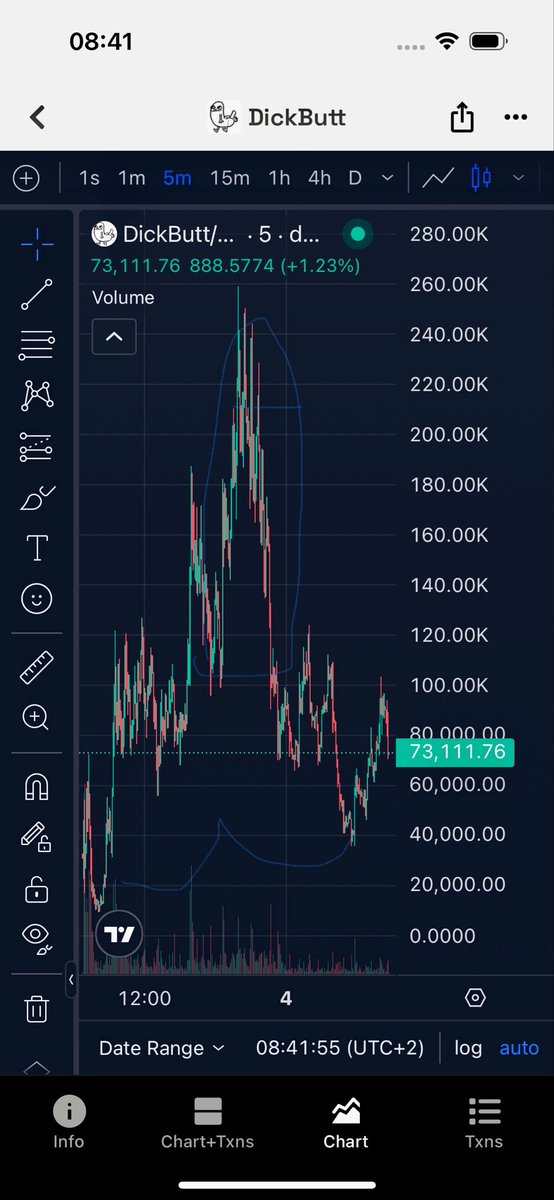Select the 1m timeframe
This screenshot has width=554, height=1200.
[x=132, y=178]
